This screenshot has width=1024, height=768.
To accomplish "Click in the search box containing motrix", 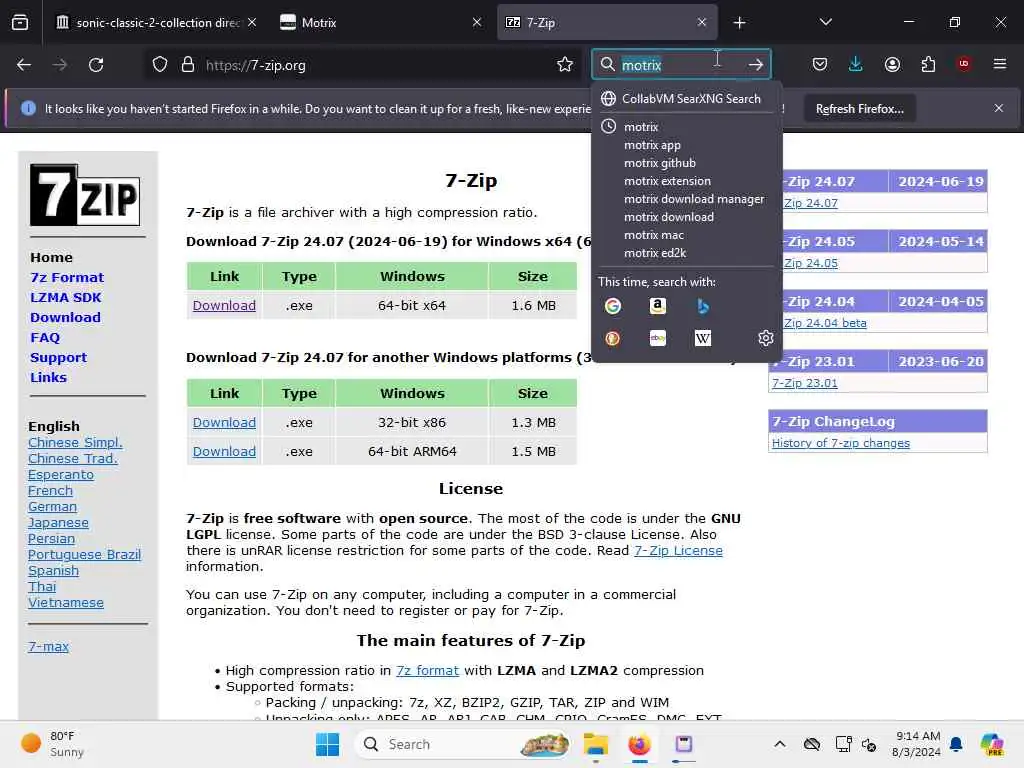I will point(679,65).
